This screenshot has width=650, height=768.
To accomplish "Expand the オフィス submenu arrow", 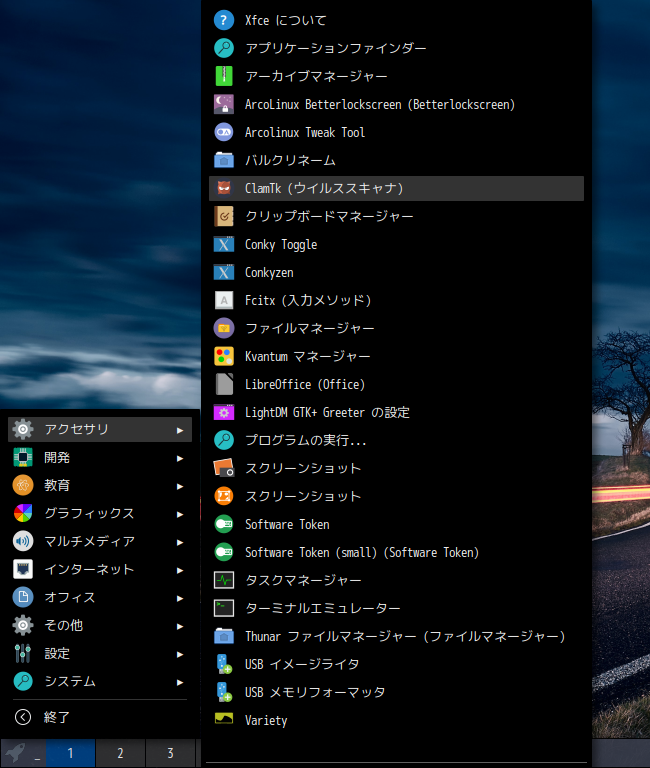I will 180,598.
